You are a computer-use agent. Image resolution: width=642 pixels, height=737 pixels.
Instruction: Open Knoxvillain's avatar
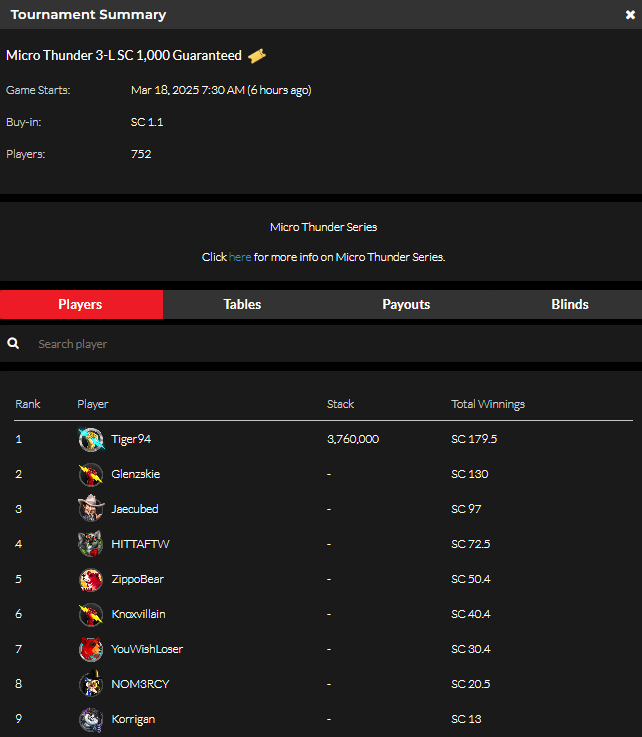pos(91,614)
